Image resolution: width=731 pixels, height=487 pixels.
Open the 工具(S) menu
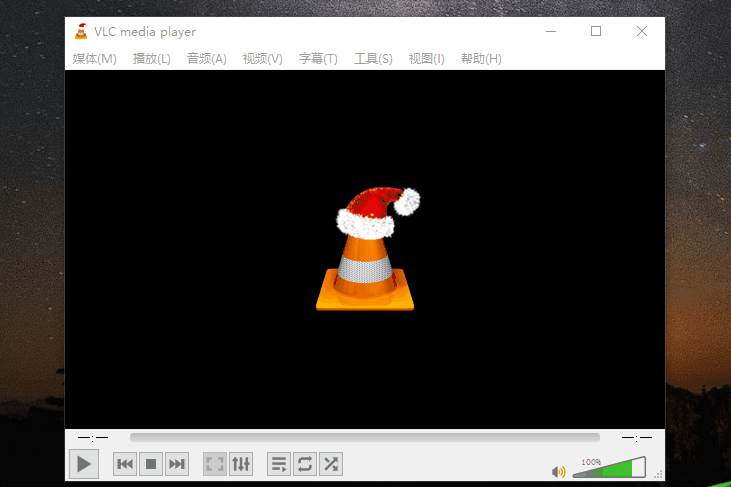pyautogui.click(x=373, y=59)
